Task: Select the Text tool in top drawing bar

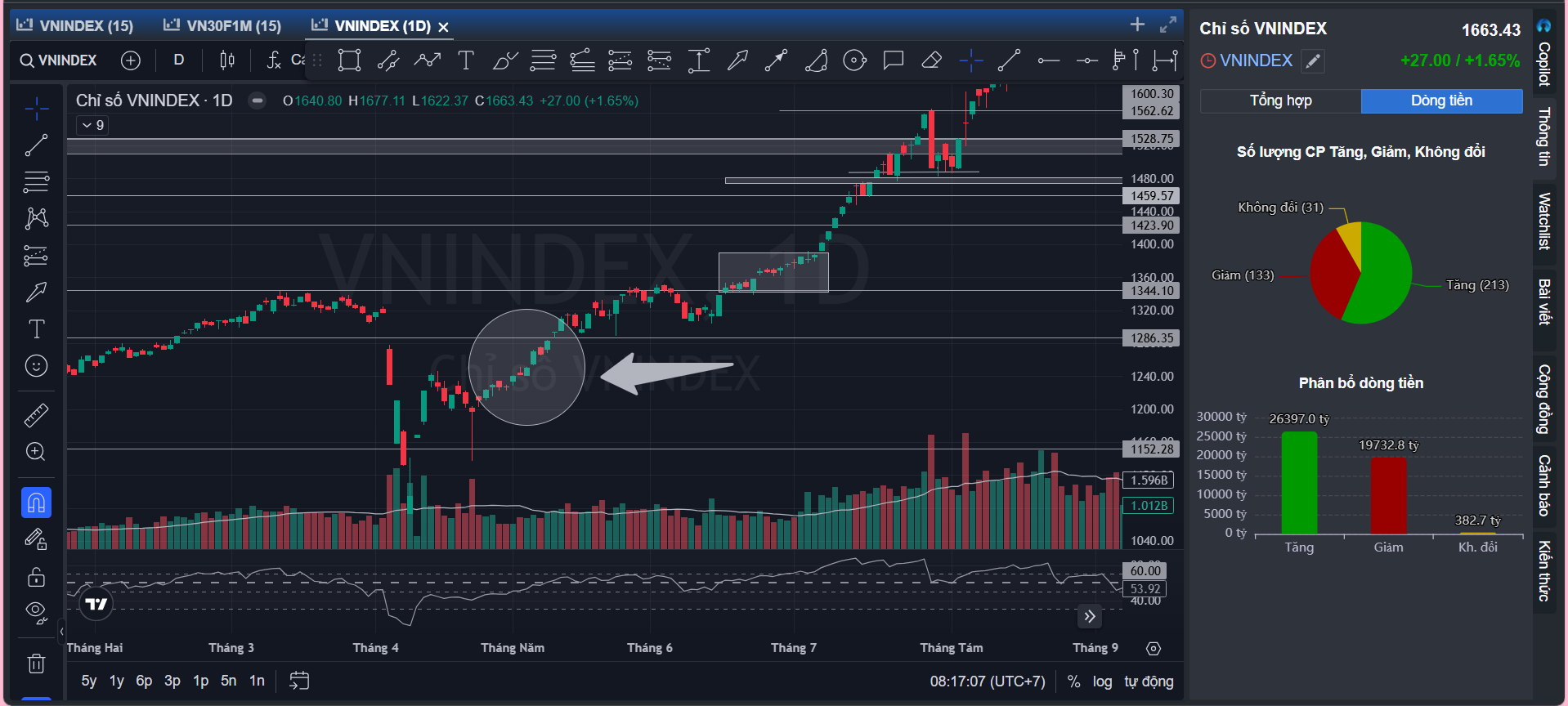Action: tap(466, 60)
